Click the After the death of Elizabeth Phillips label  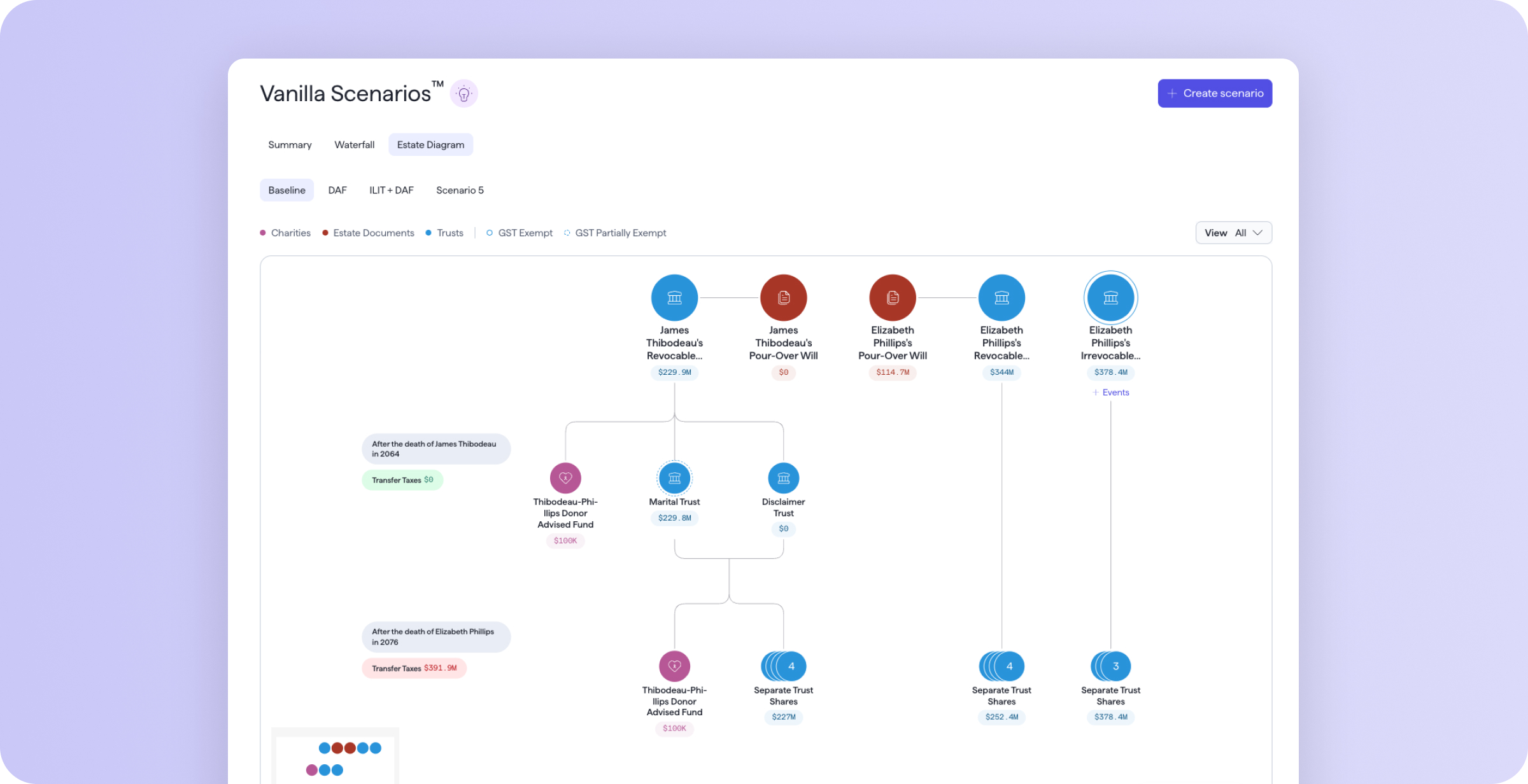(436, 637)
